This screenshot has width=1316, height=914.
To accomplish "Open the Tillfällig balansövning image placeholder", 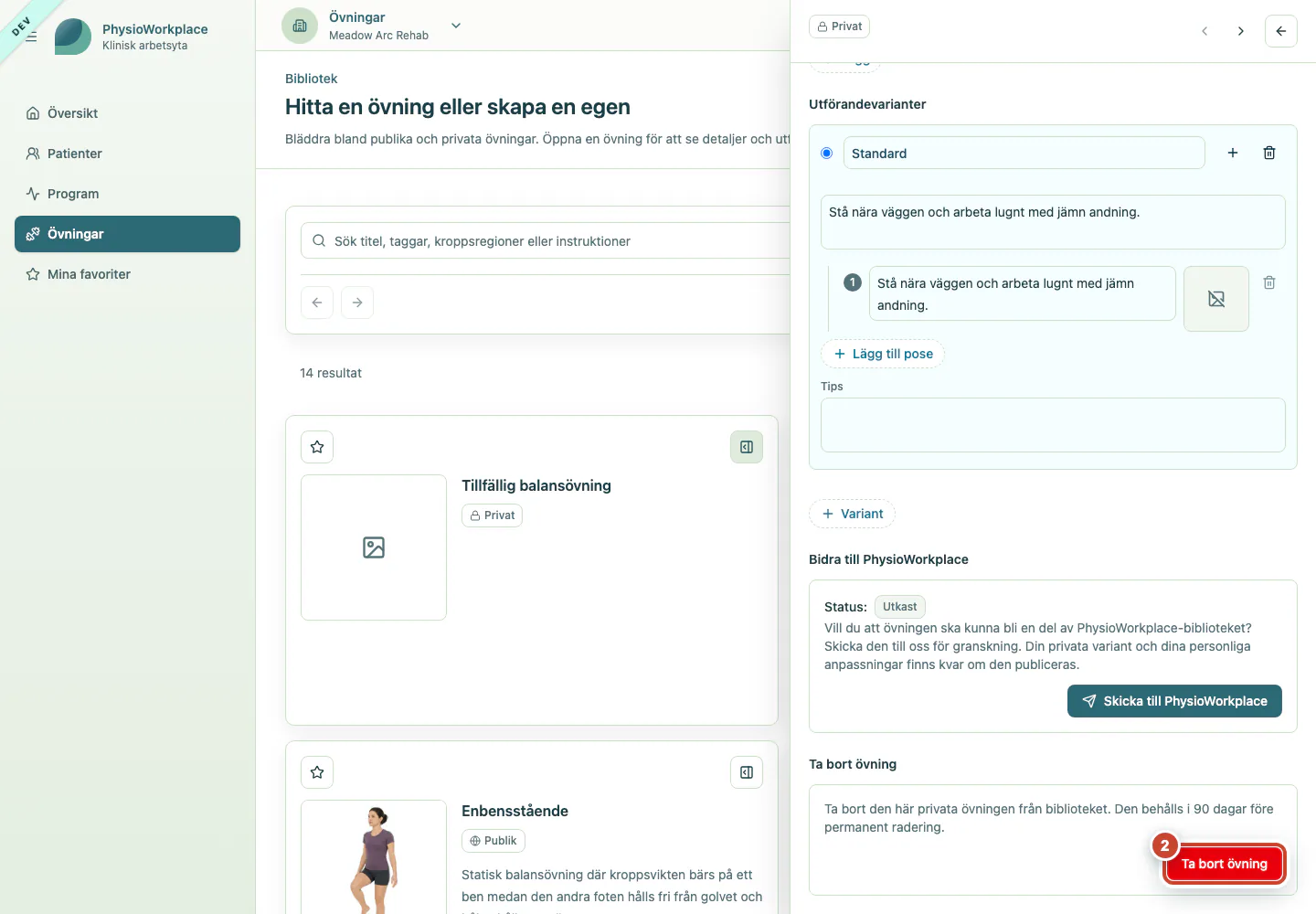I will click(374, 547).
